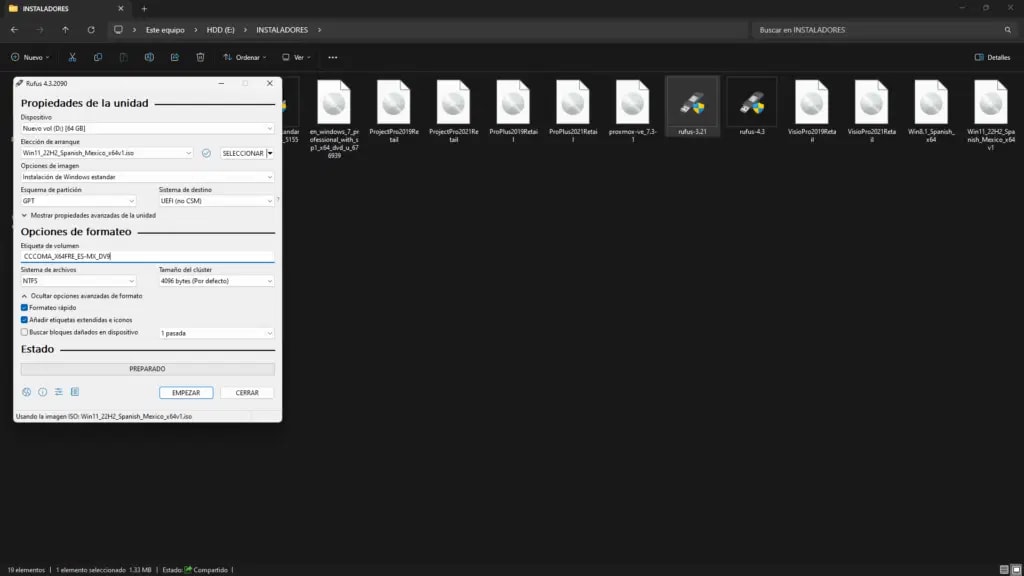Click the sistema de destino help question mark
Image resolution: width=1024 pixels, height=576 pixels.
[x=278, y=200]
